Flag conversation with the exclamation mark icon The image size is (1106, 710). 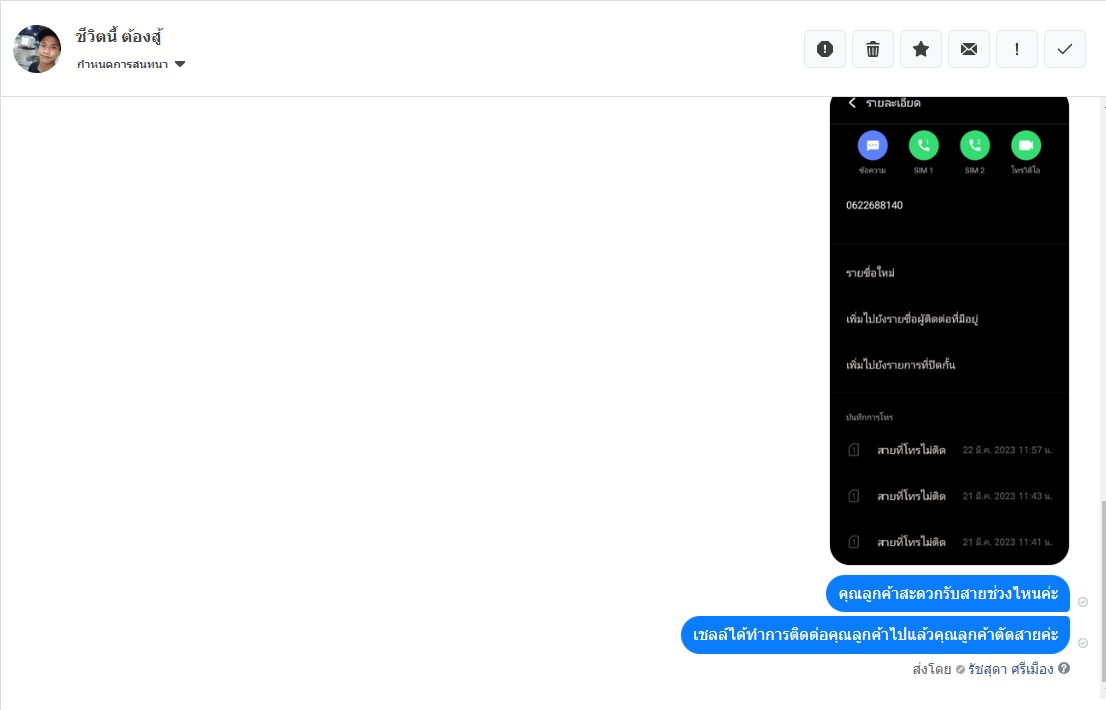(x=1016, y=49)
